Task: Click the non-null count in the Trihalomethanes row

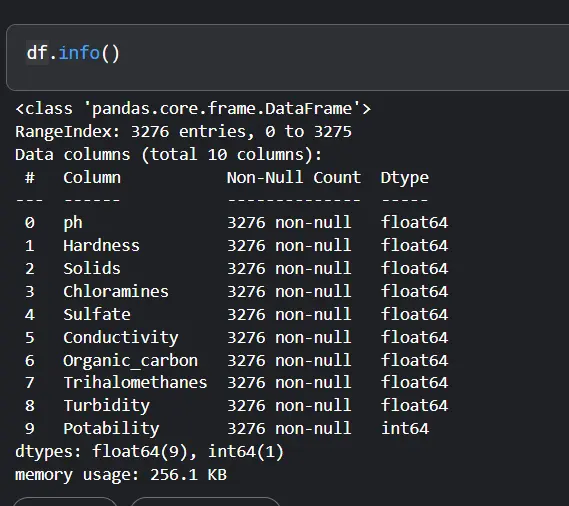Action: 289,383
